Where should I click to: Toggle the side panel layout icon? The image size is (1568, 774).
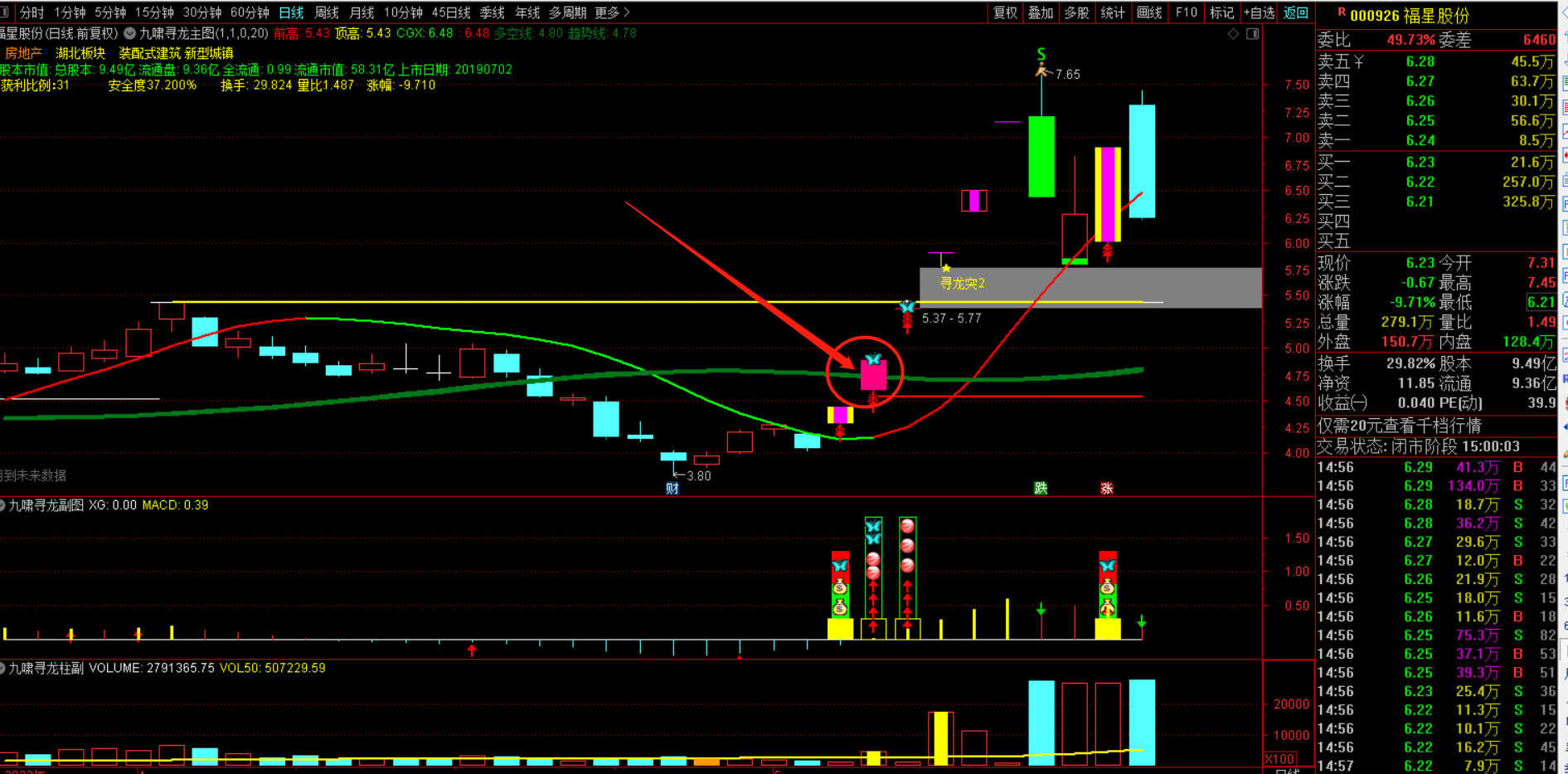click(1253, 34)
